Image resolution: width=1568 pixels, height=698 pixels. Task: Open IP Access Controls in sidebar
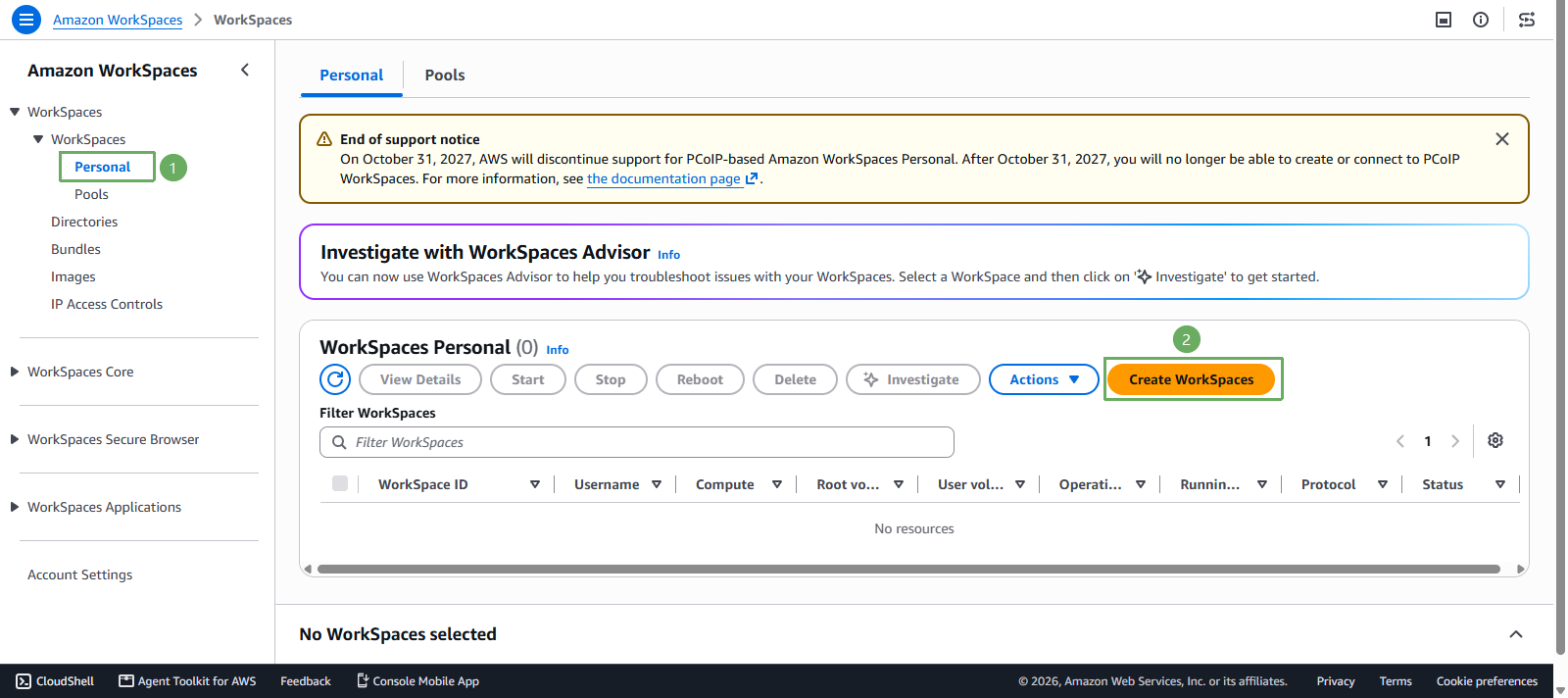tap(107, 304)
